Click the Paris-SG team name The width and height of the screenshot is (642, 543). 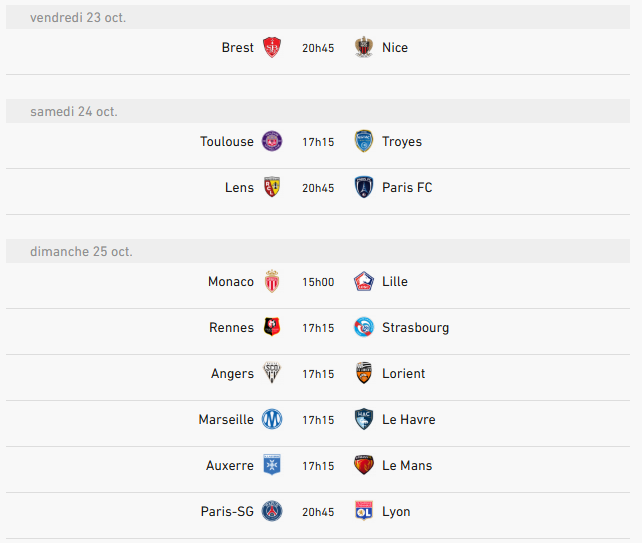tap(227, 511)
